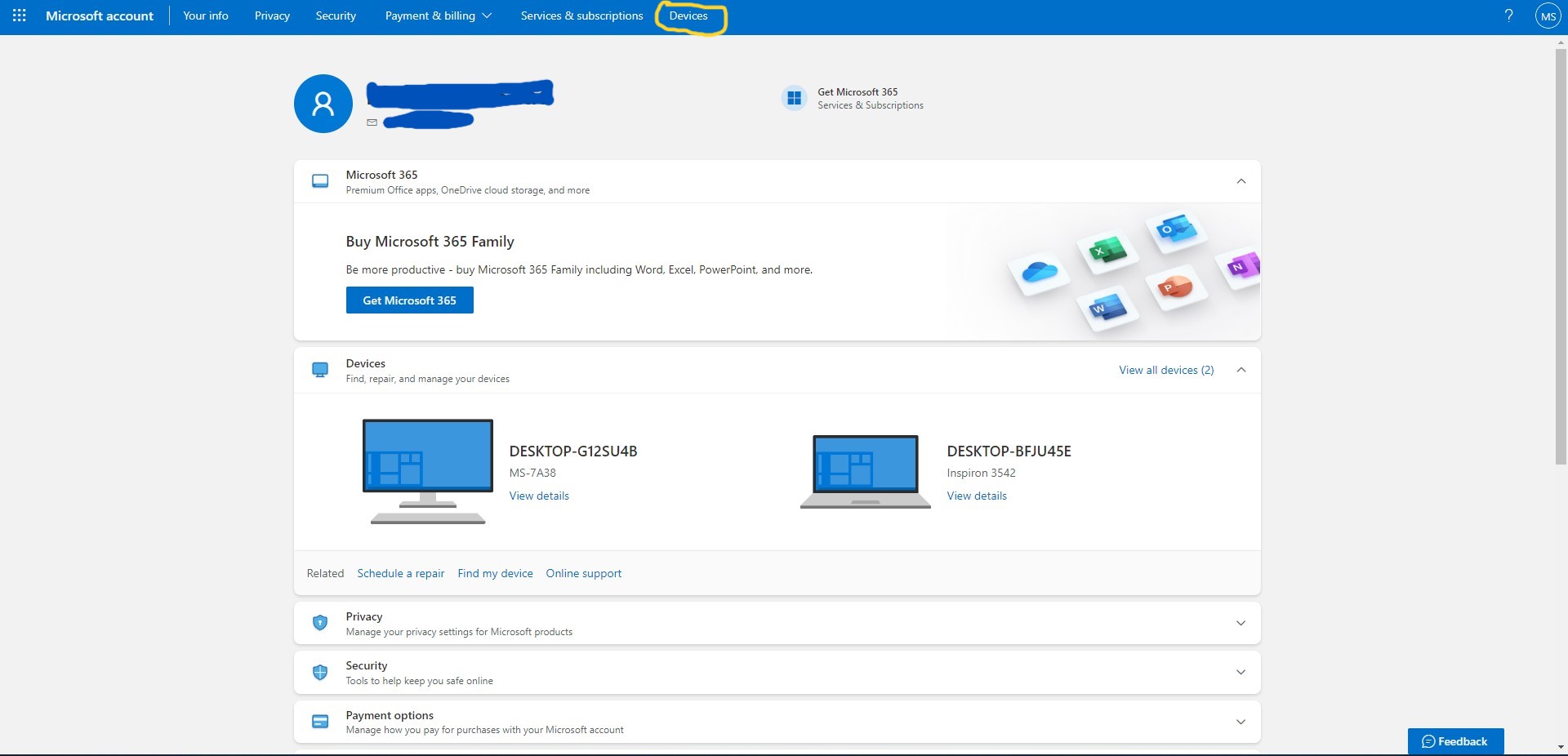Image resolution: width=1568 pixels, height=756 pixels.
Task: Open the Online support link
Action: (x=584, y=573)
